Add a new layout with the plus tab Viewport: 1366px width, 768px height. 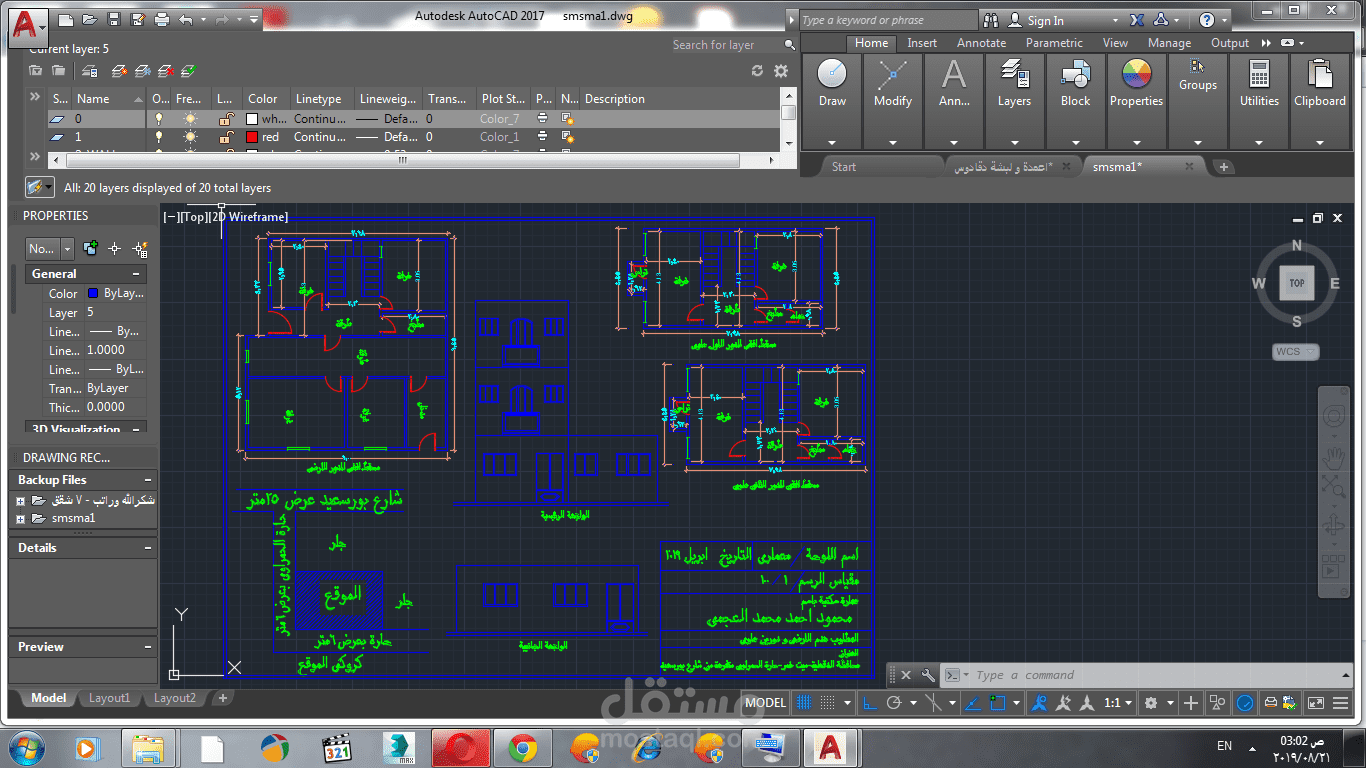click(223, 698)
